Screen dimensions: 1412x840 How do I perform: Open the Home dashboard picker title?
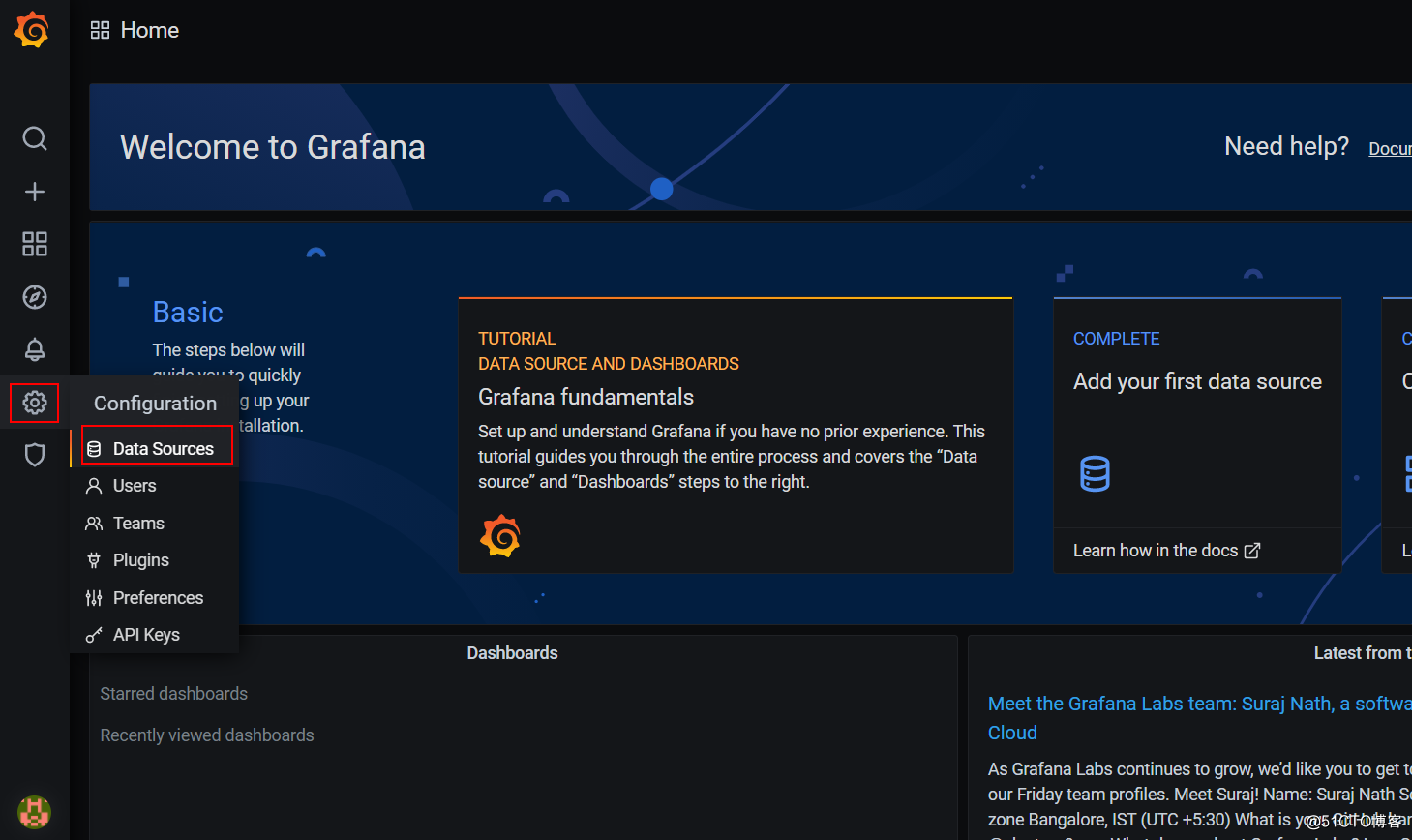150,30
